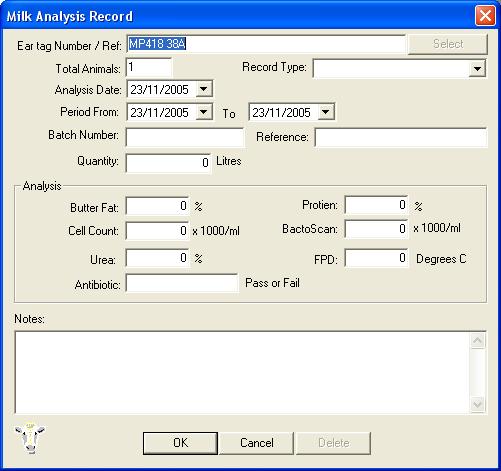Click the Cancel button
The image size is (501, 471).
coord(257,443)
